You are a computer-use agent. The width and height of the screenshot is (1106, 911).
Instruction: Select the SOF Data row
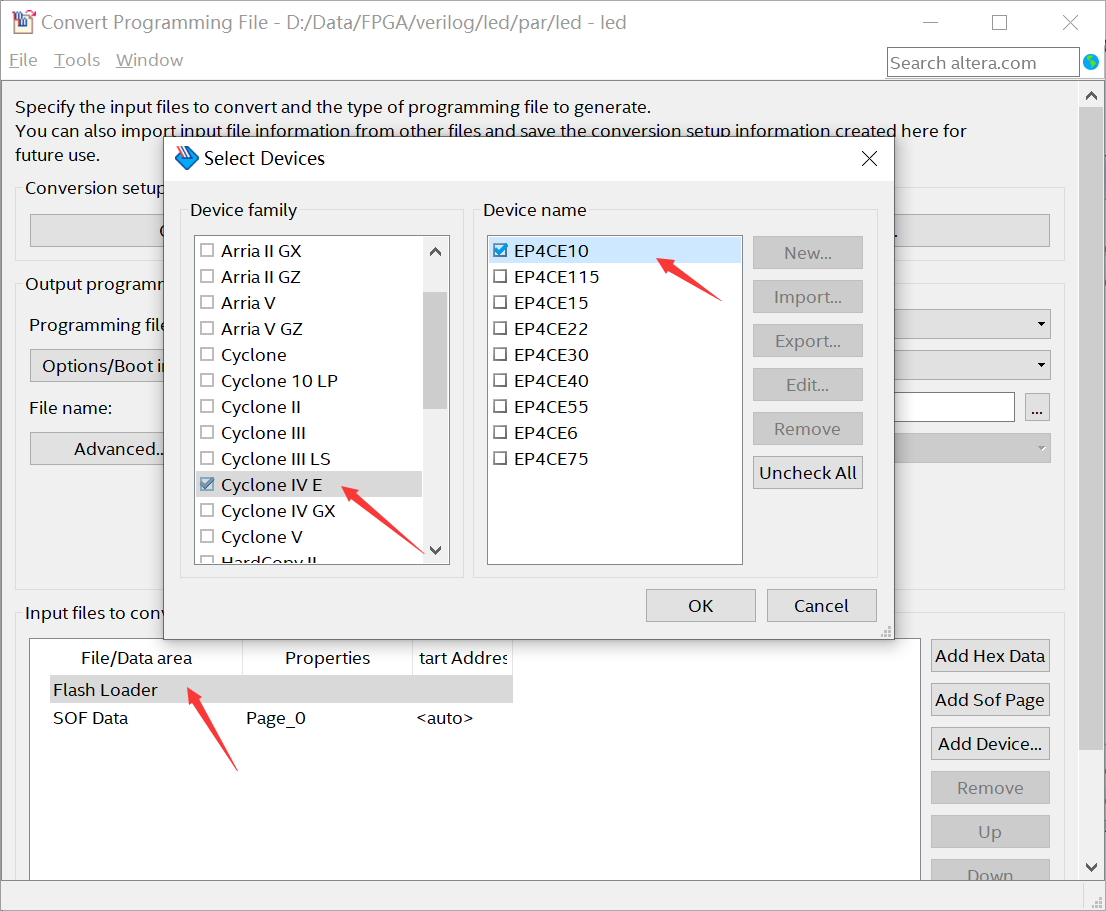click(281, 718)
